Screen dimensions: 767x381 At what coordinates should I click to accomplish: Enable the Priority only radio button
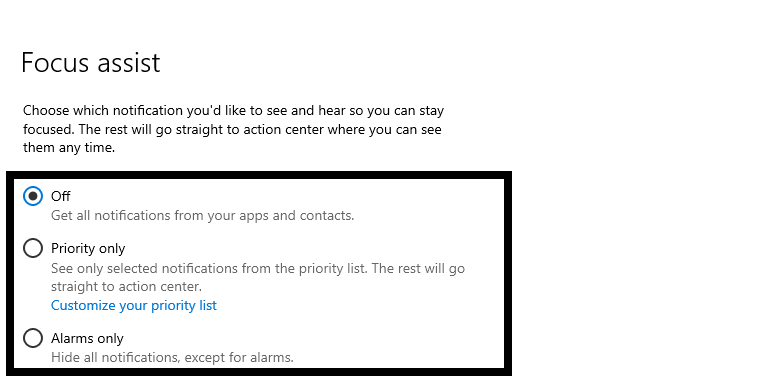33,248
